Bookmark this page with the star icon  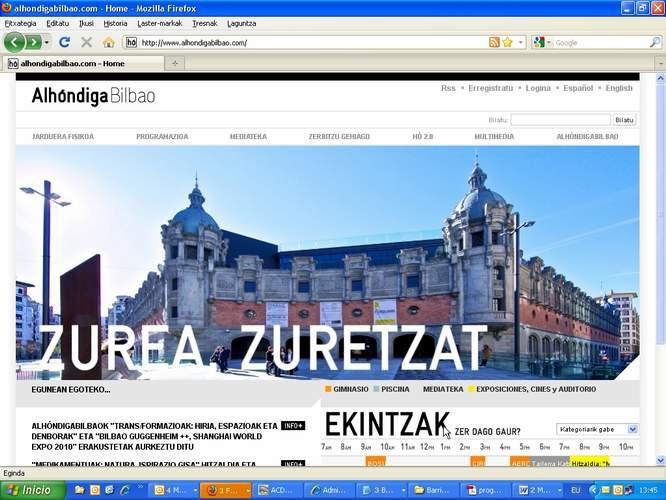click(x=508, y=42)
